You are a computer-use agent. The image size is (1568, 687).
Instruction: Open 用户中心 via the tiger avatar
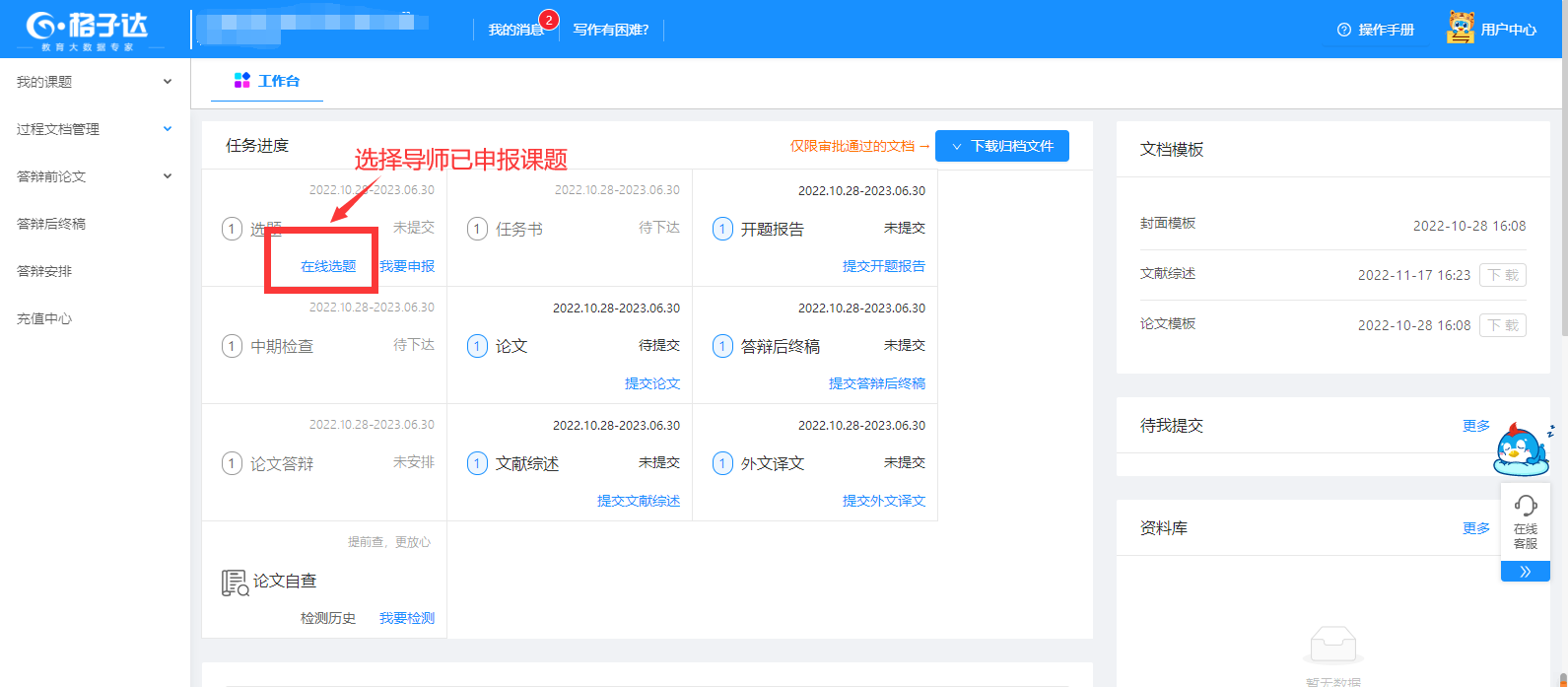[x=1461, y=29]
